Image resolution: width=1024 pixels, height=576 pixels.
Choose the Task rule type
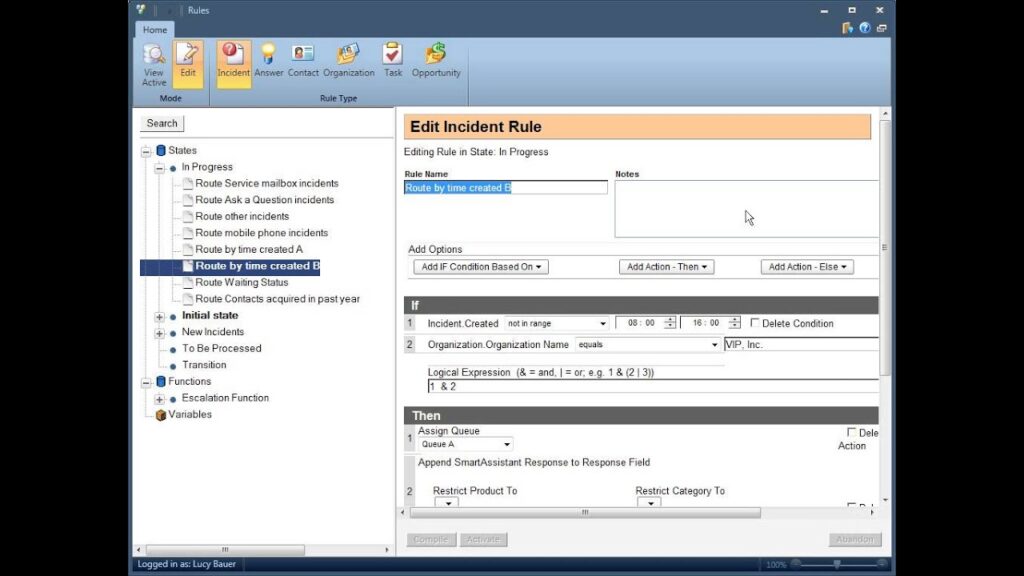click(x=393, y=61)
